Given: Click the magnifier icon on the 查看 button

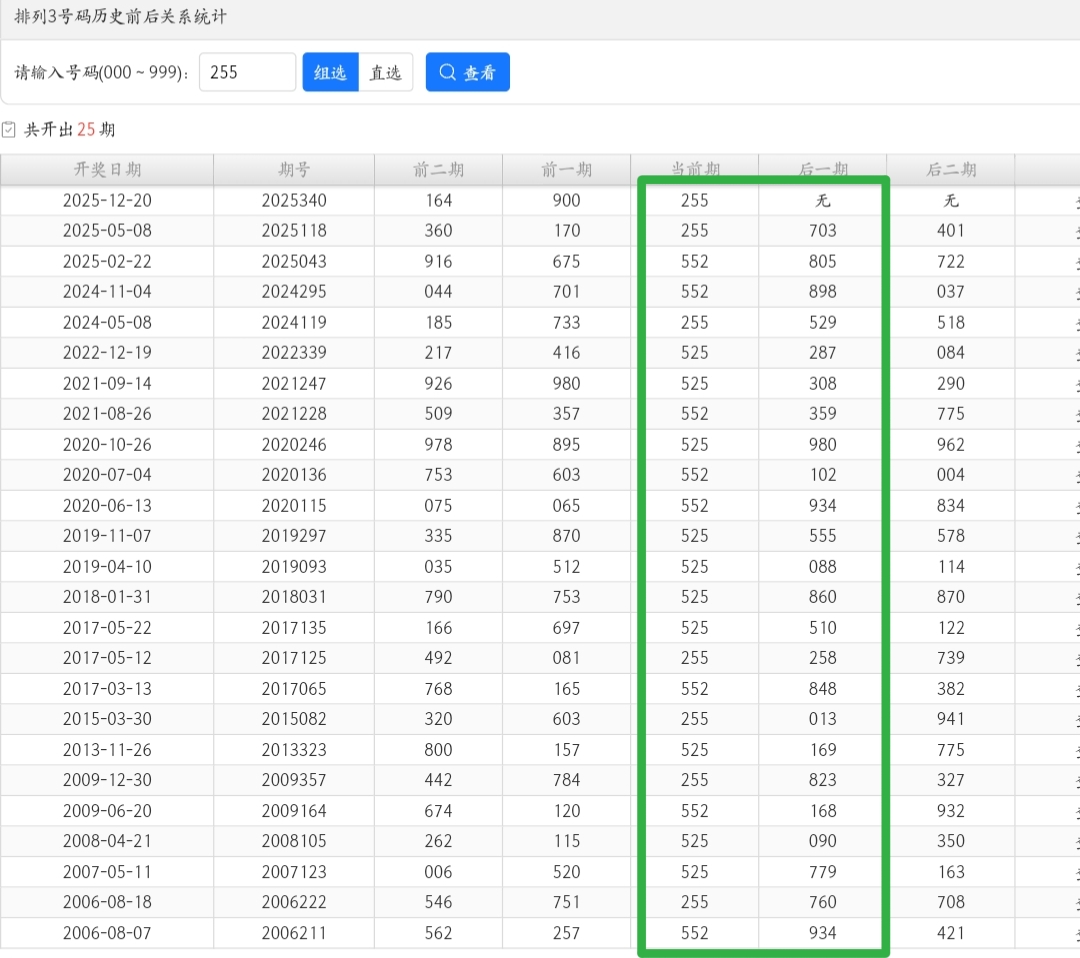Looking at the screenshot, I should [x=447, y=72].
